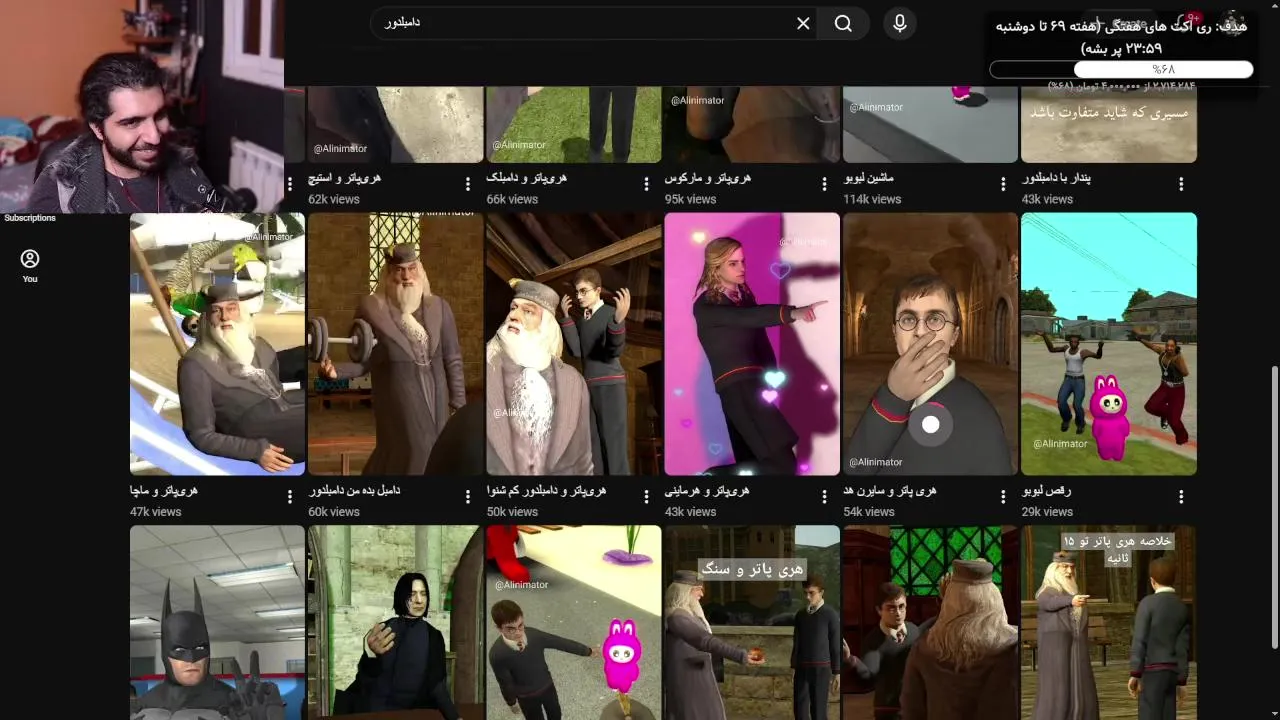Play the Dumbledore on beach chair short

point(217,343)
